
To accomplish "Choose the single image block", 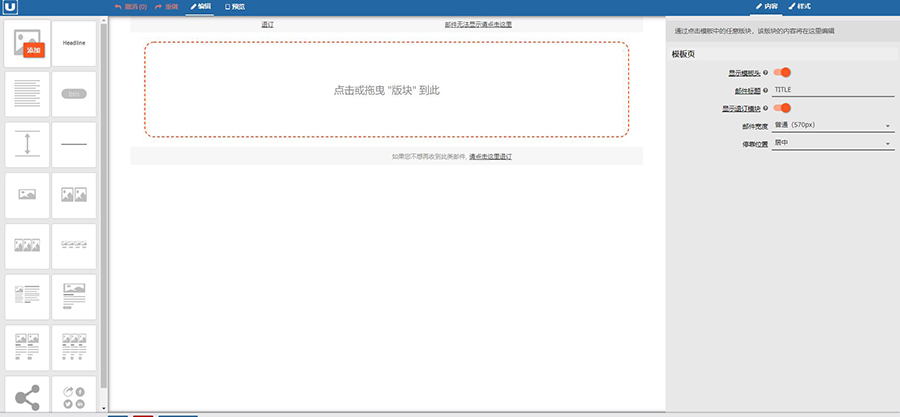I will 27,195.
